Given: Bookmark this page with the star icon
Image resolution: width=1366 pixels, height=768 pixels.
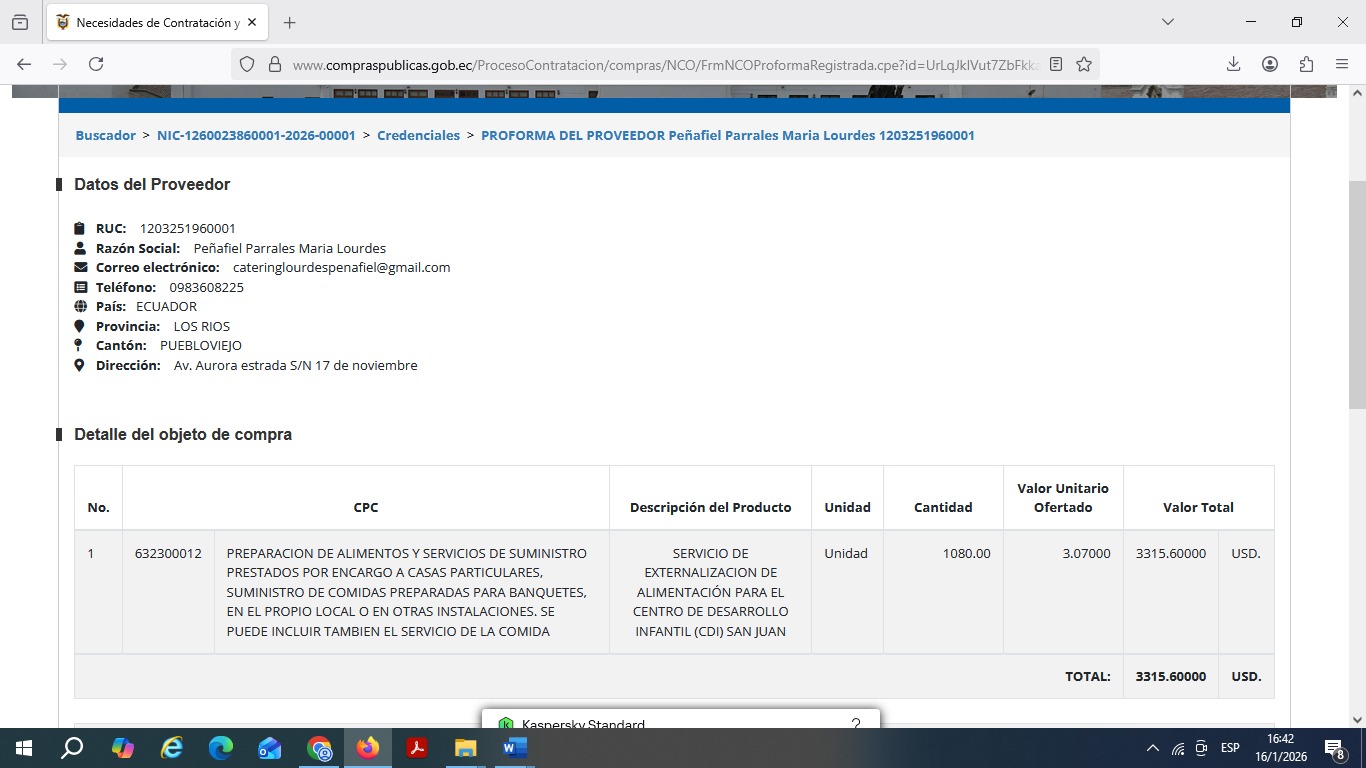Looking at the screenshot, I should [1084, 64].
